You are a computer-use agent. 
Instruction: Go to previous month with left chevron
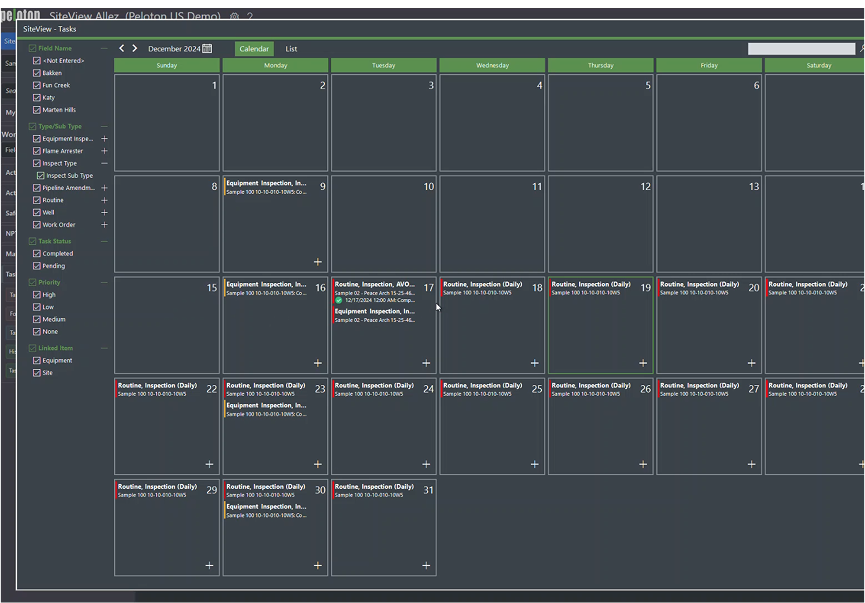(x=121, y=47)
